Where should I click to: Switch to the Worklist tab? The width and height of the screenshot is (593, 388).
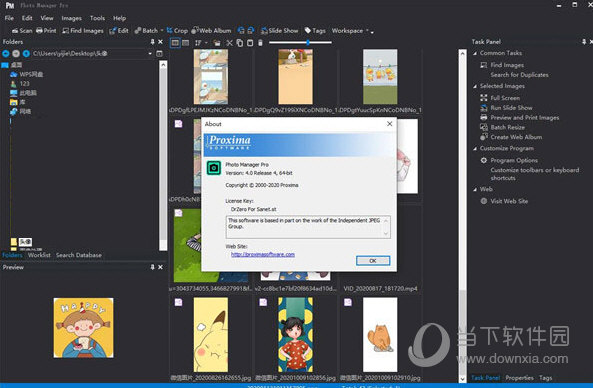point(39,255)
